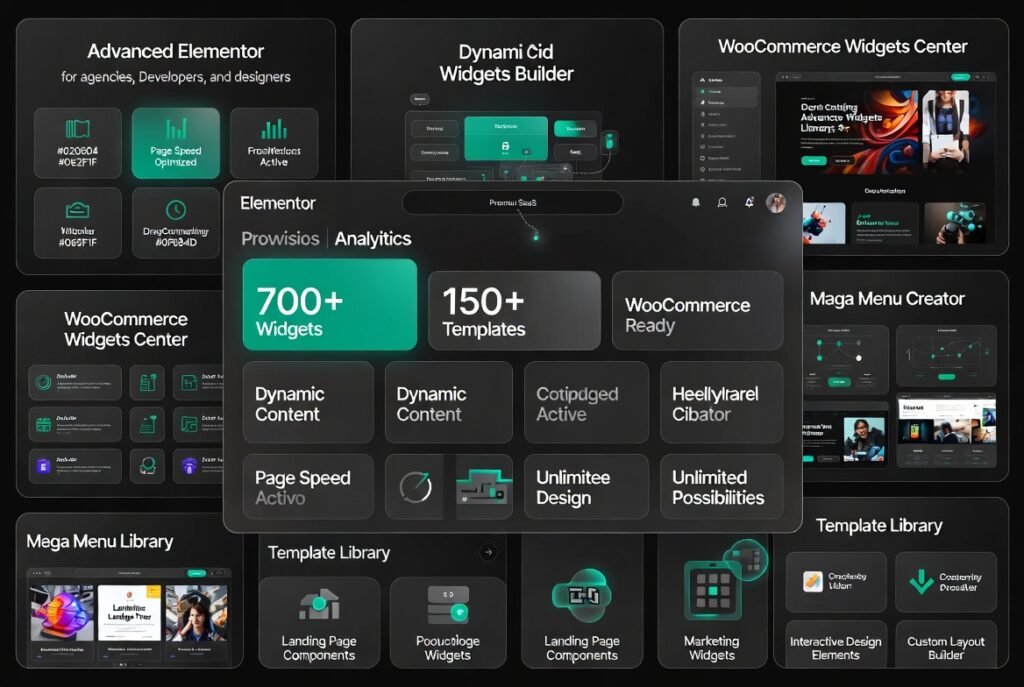Click green pill button in WooCommerce preview top bar
The height and width of the screenshot is (687, 1024).
click(960, 77)
